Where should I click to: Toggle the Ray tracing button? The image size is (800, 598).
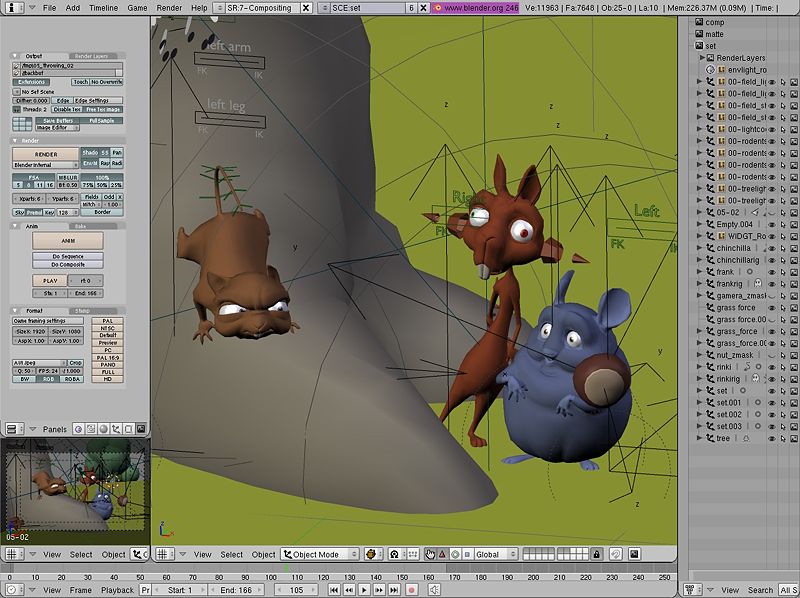click(x=105, y=163)
